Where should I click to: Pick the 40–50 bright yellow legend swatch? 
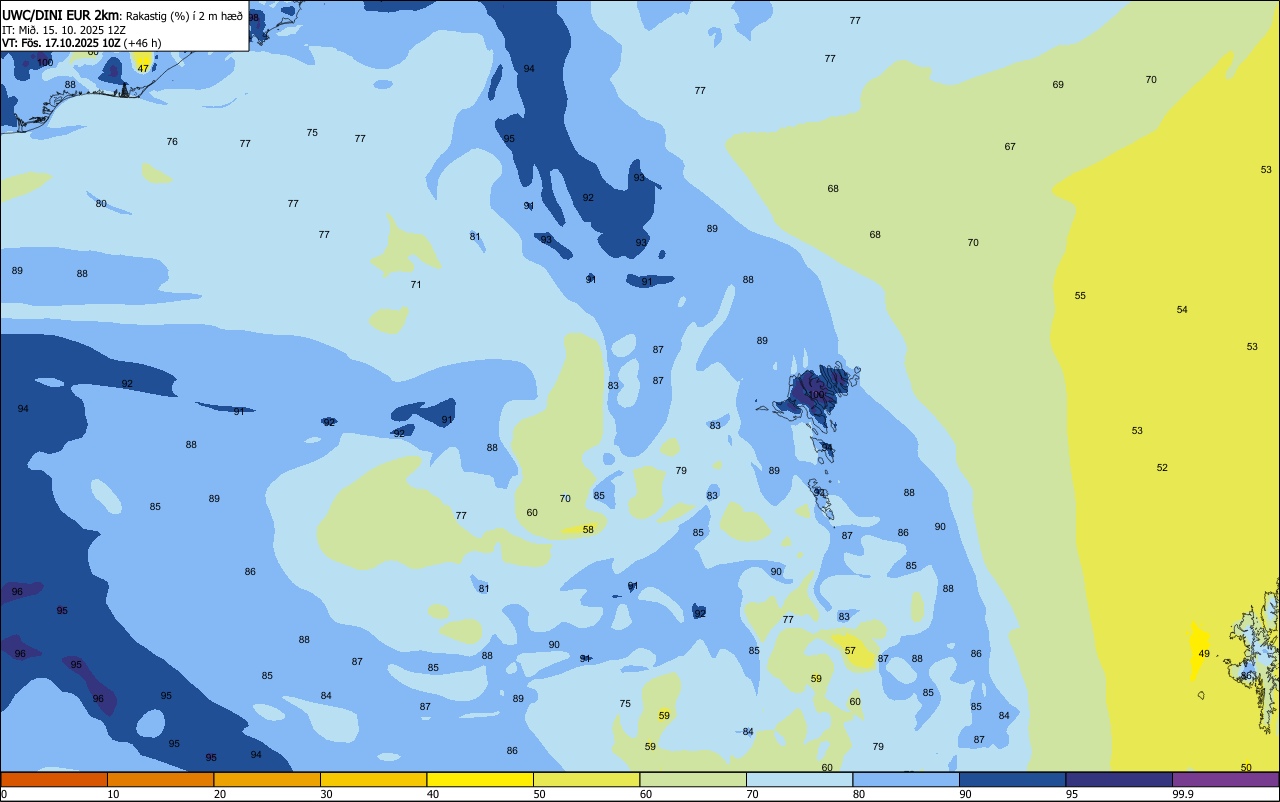[x=480, y=779]
